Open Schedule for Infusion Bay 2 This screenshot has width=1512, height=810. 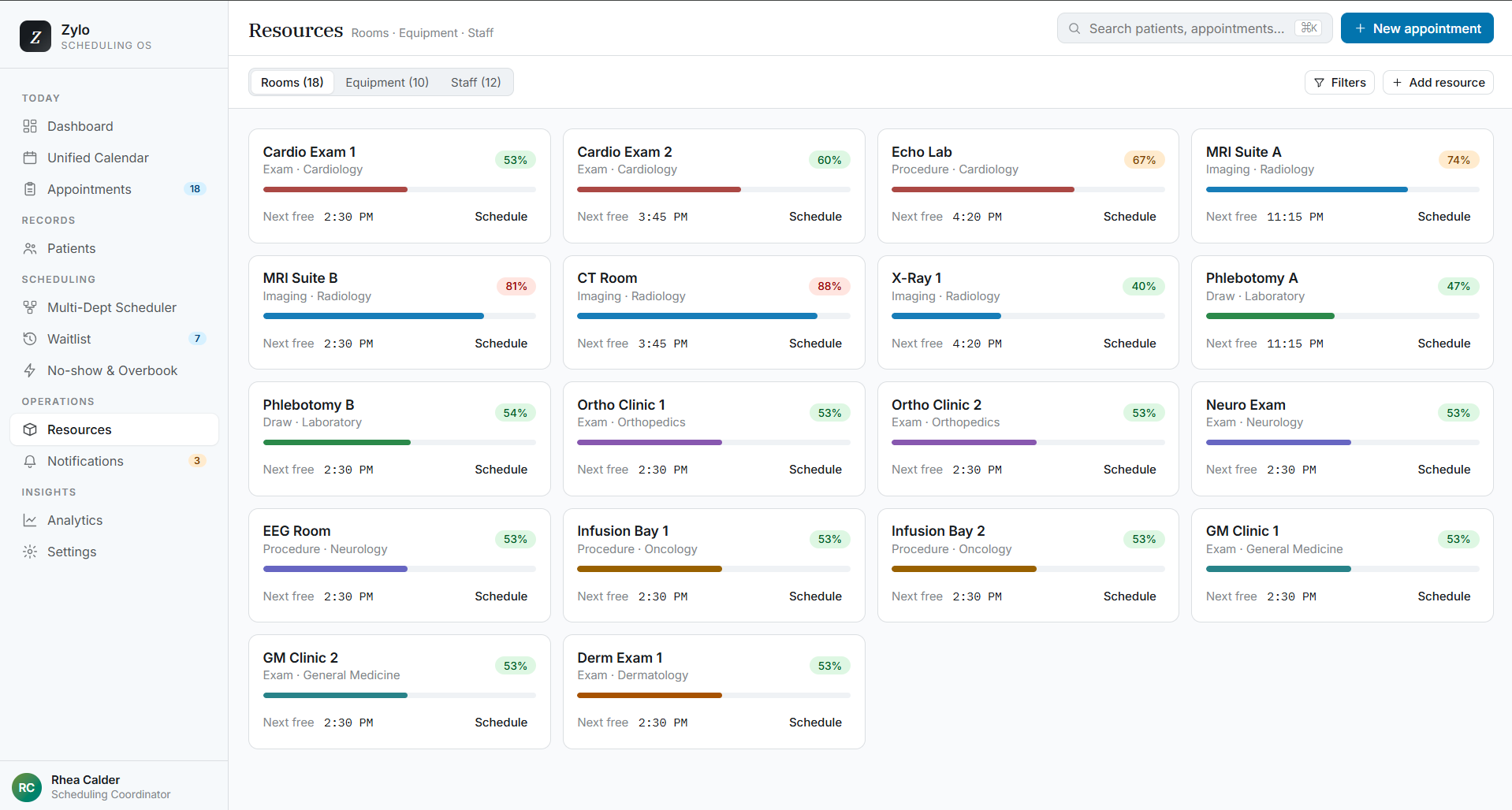(1130, 596)
